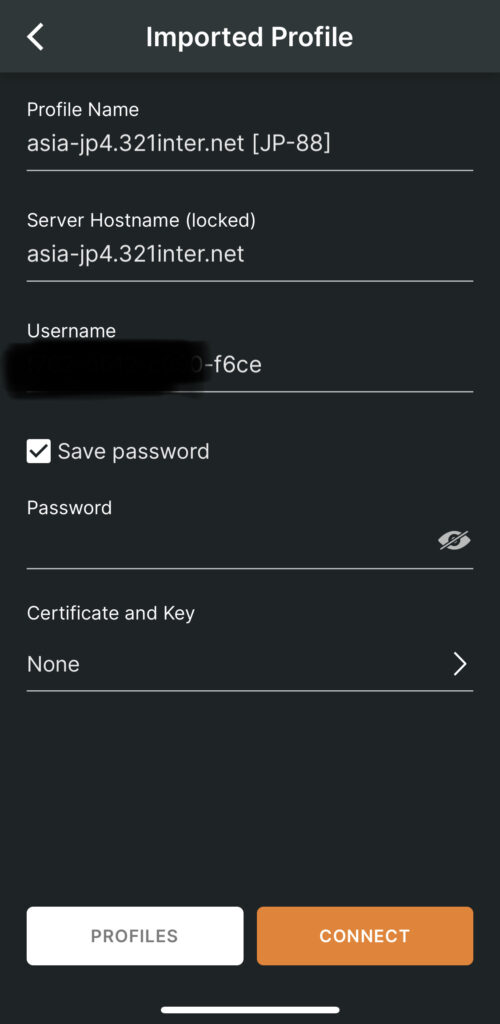Tap the Certificate and Key label
This screenshot has width=500, height=1024.
(111, 613)
